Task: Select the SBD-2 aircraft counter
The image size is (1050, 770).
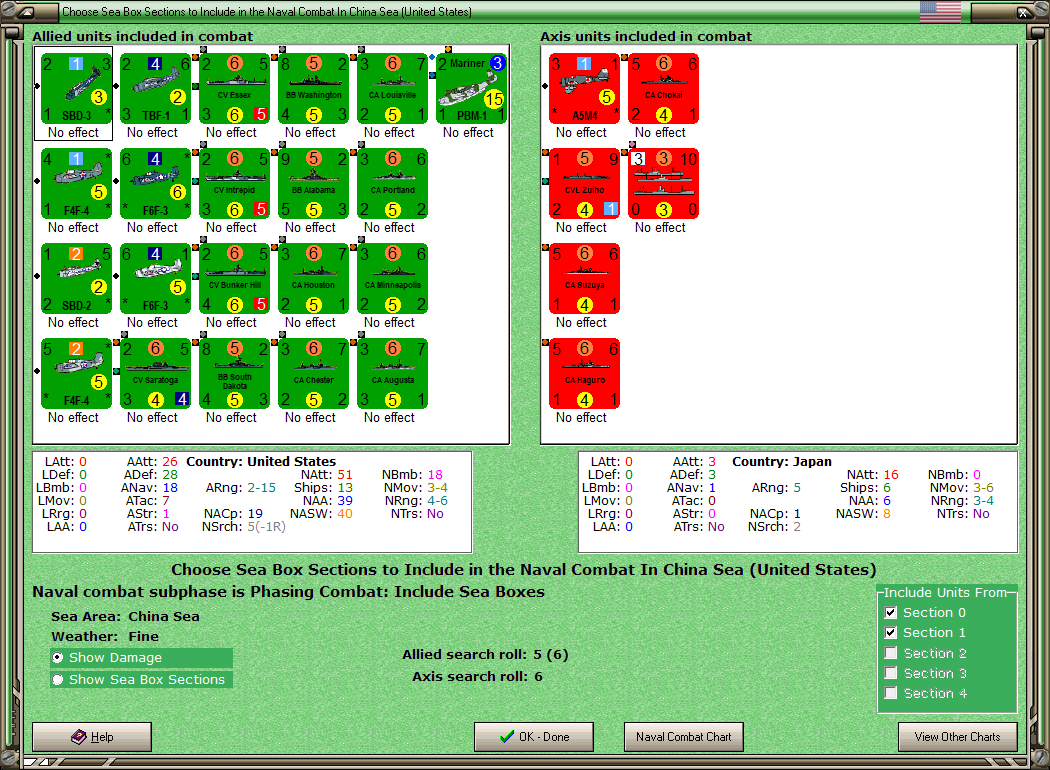Action: (x=76, y=279)
